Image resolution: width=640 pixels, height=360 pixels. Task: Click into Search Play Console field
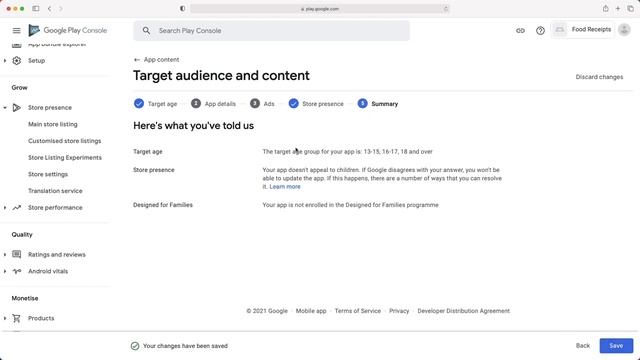tap(271, 31)
